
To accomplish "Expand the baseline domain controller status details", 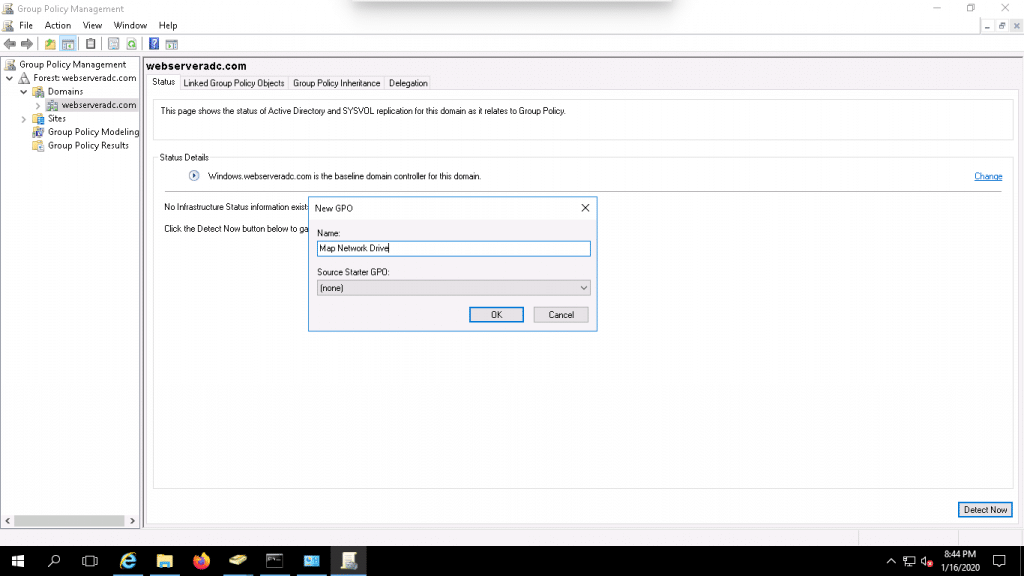I will 194,176.
